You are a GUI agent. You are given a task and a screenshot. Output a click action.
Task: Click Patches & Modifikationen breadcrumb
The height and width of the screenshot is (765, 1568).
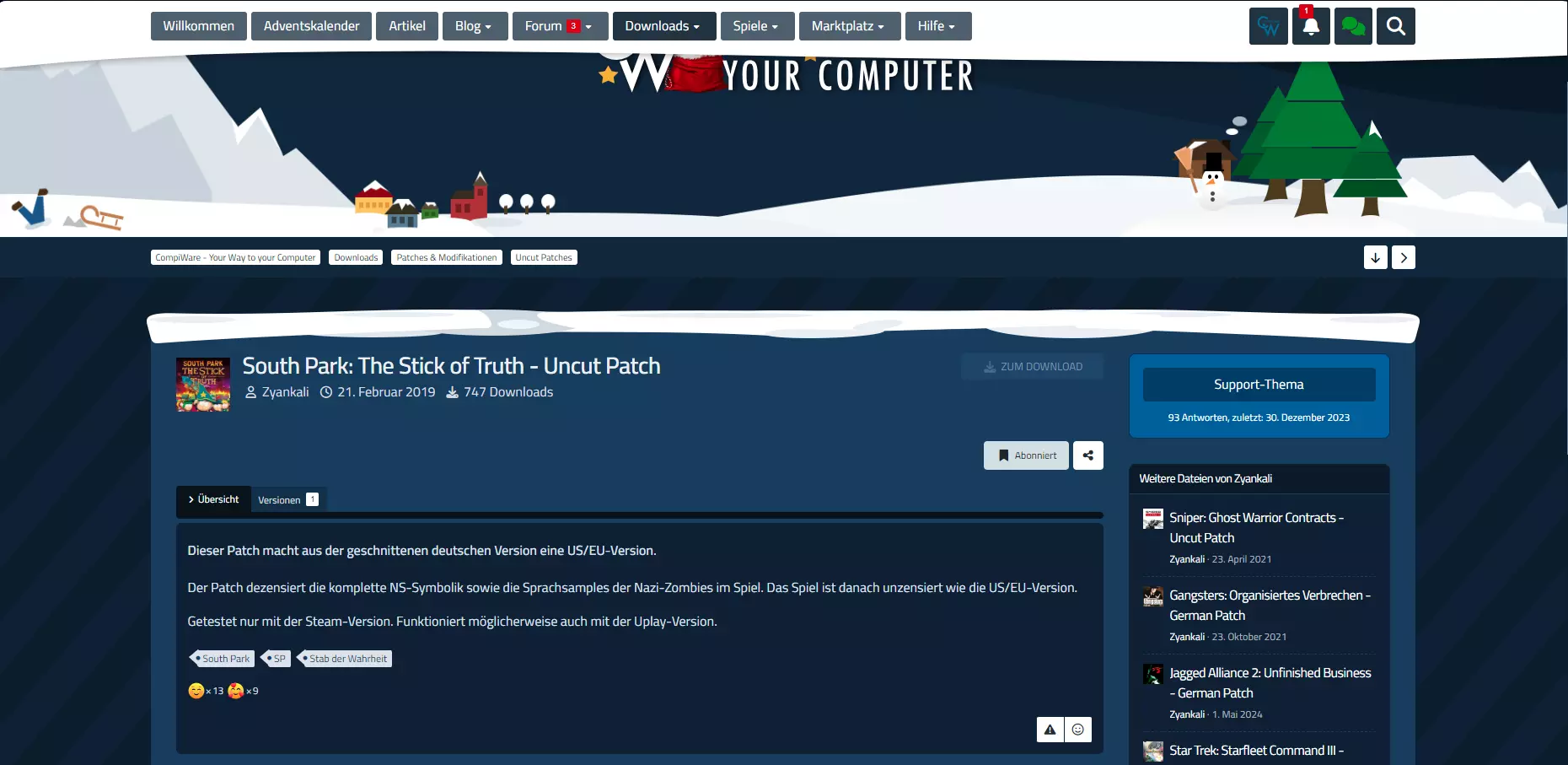[x=447, y=257]
